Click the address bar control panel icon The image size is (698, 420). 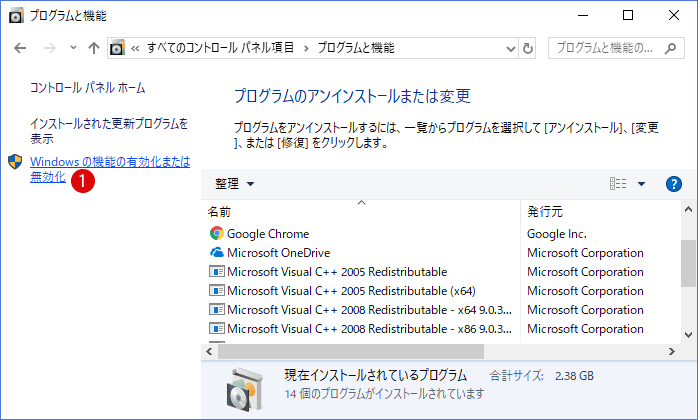point(117,48)
